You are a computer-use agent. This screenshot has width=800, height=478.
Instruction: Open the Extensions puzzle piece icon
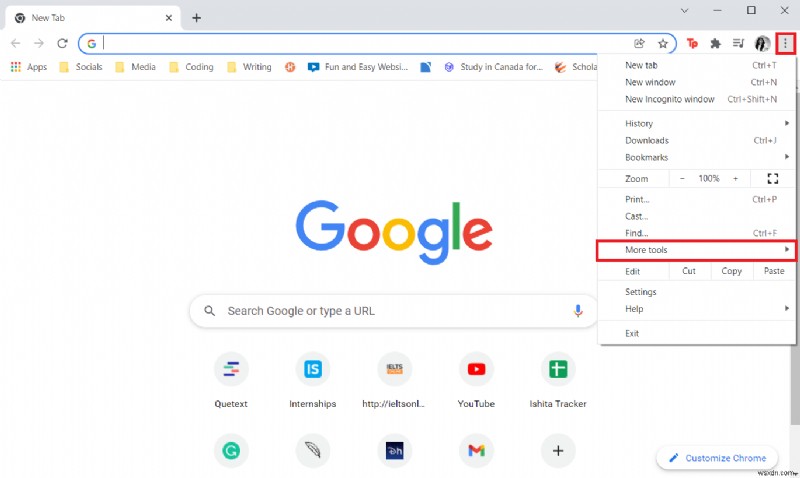pos(715,43)
